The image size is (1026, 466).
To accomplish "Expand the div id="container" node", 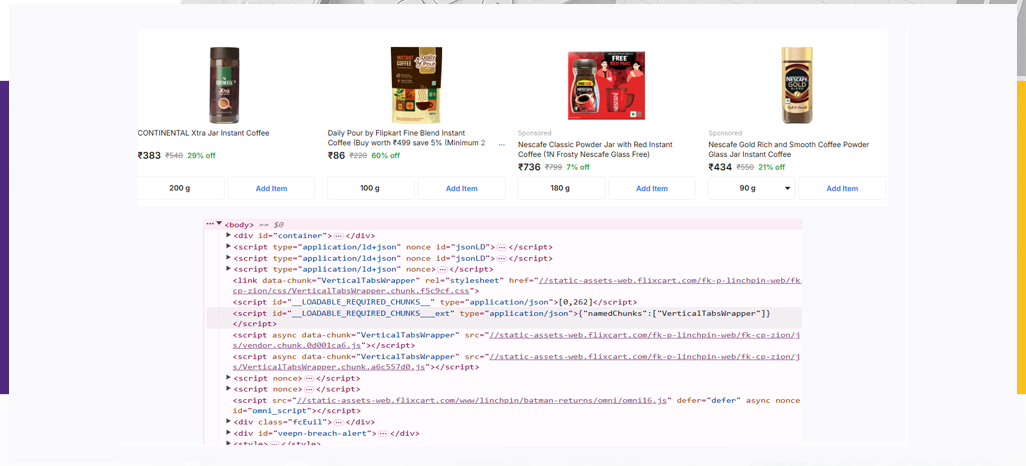I will pyautogui.click(x=229, y=235).
